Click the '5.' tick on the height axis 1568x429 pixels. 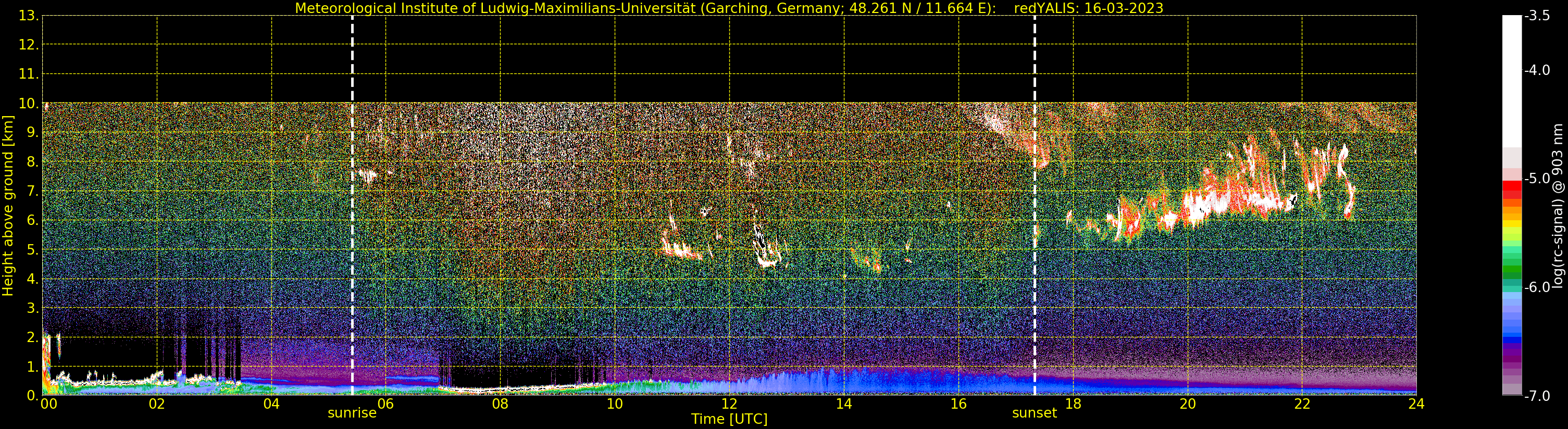(33, 249)
